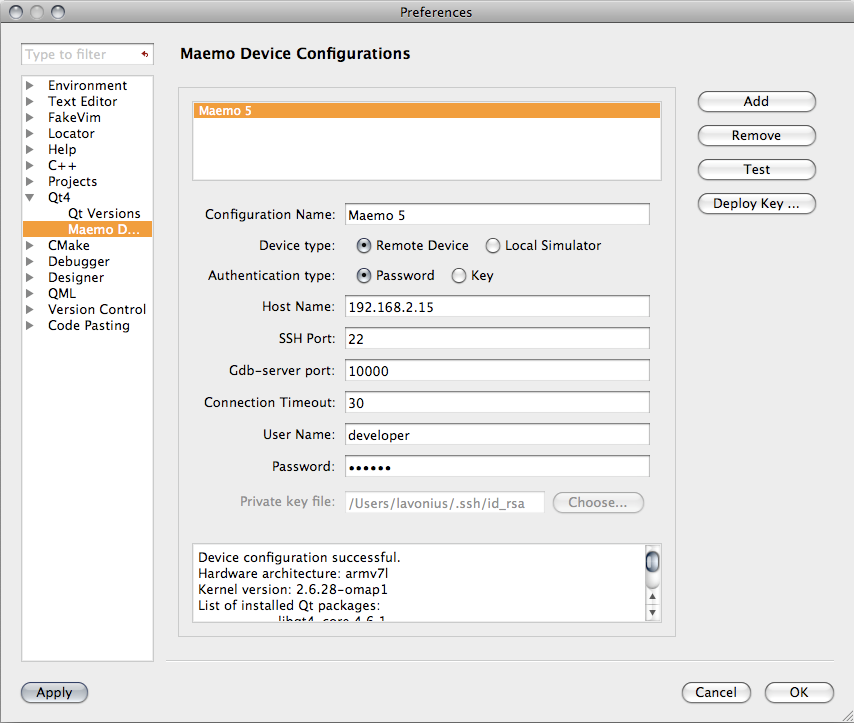This screenshot has height=723, width=854.
Task: Focus the Type to filter box
Action: point(78,55)
